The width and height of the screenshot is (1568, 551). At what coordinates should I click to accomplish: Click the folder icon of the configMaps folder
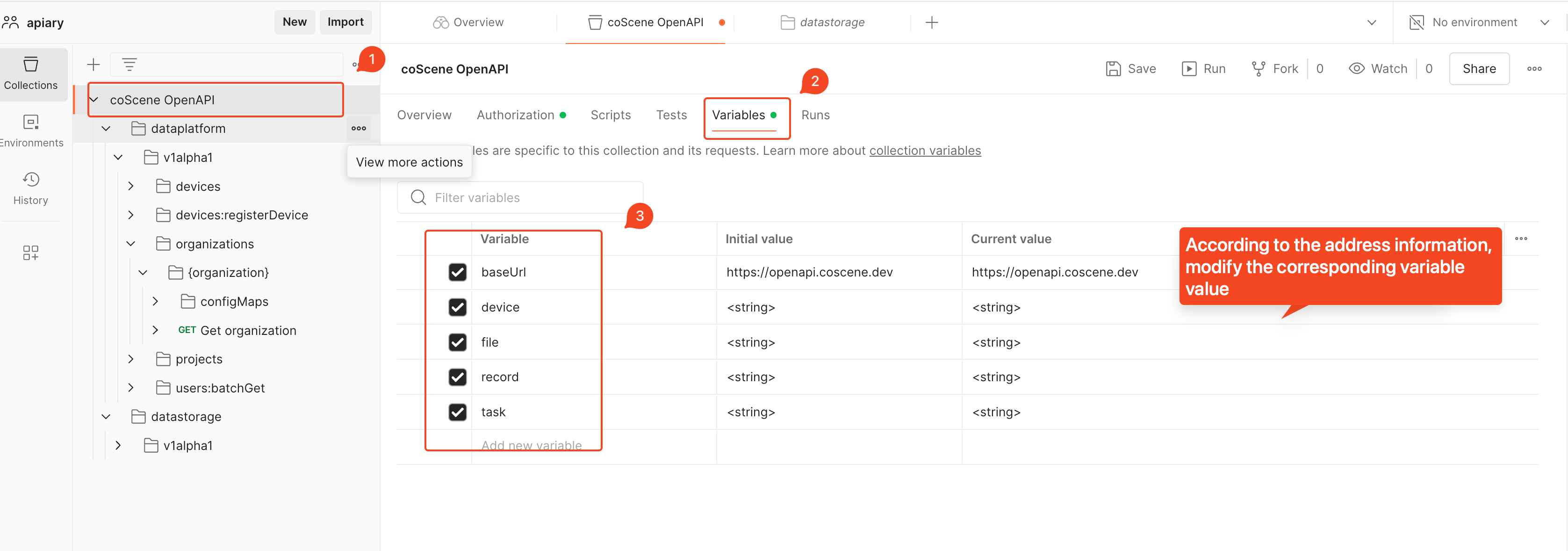click(x=188, y=301)
